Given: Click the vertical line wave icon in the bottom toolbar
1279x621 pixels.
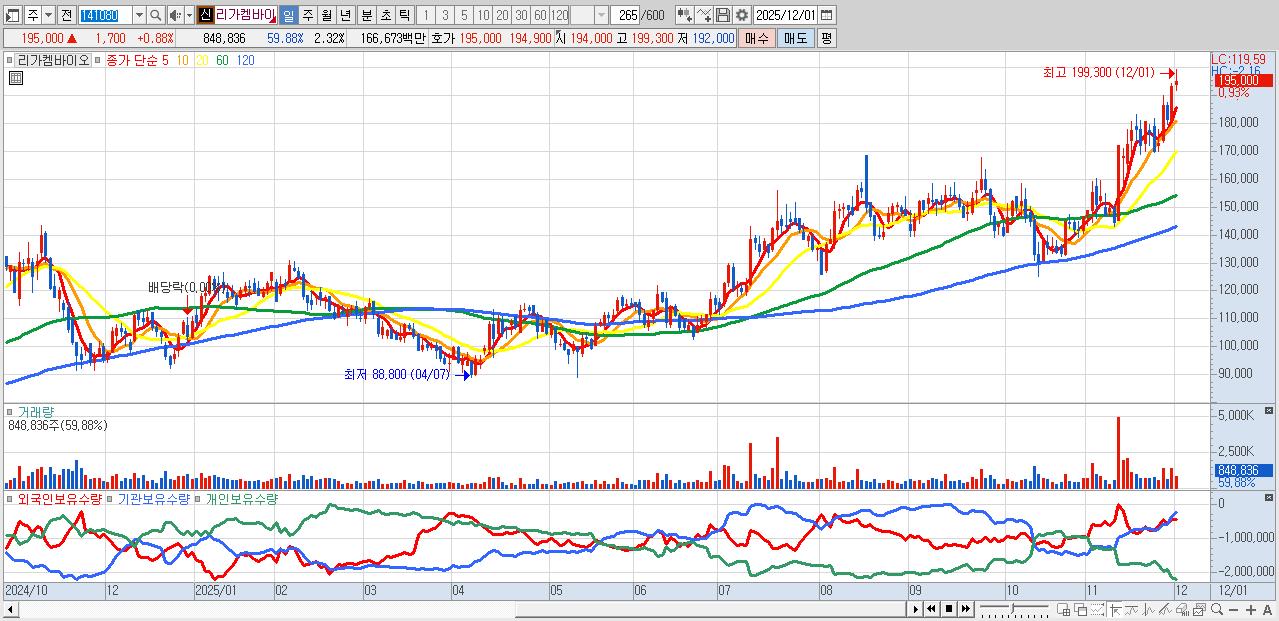Looking at the screenshot, I should pyautogui.click(x=1149, y=609).
